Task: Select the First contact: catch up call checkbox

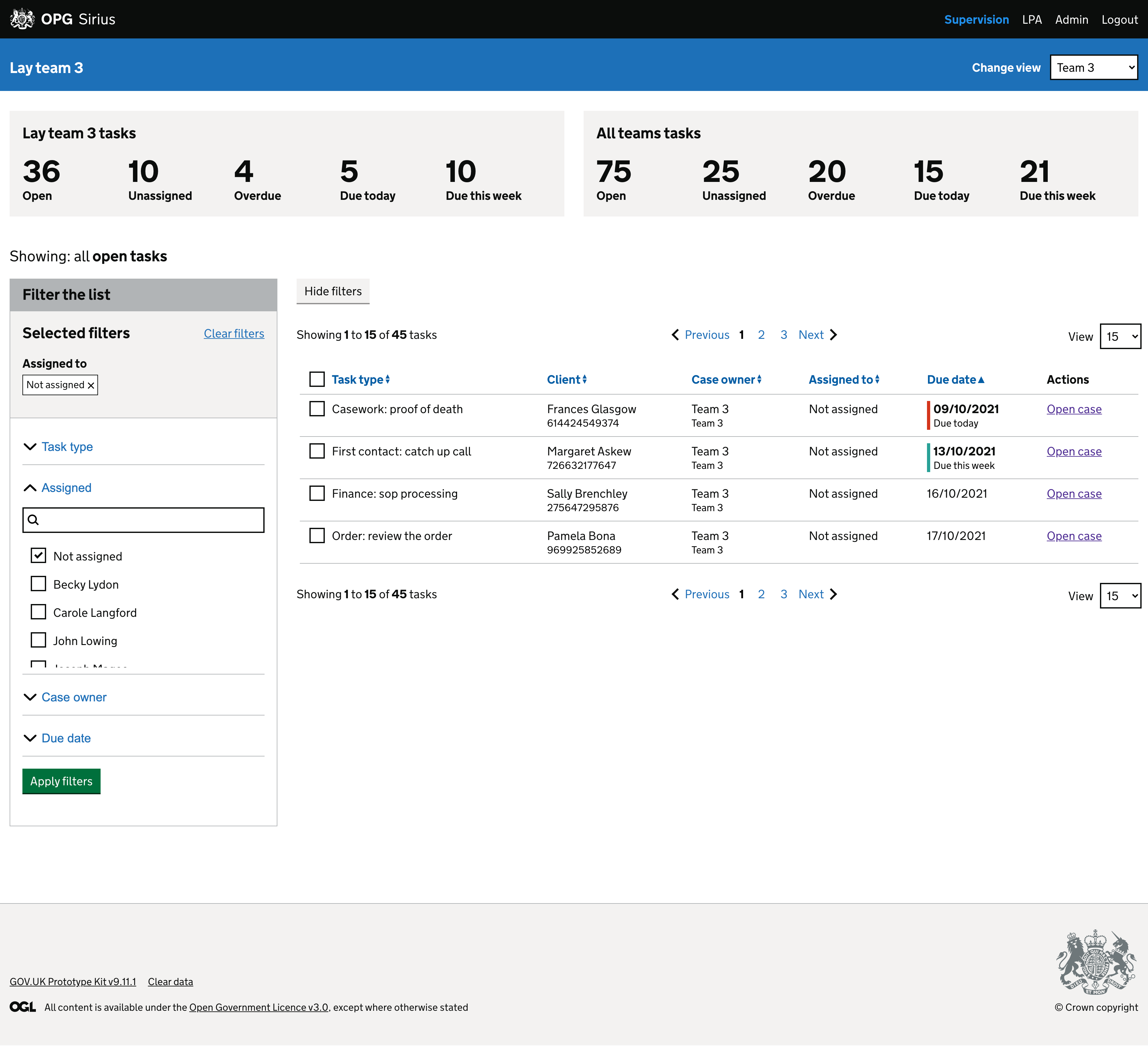Action: click(x=317, y=451)
